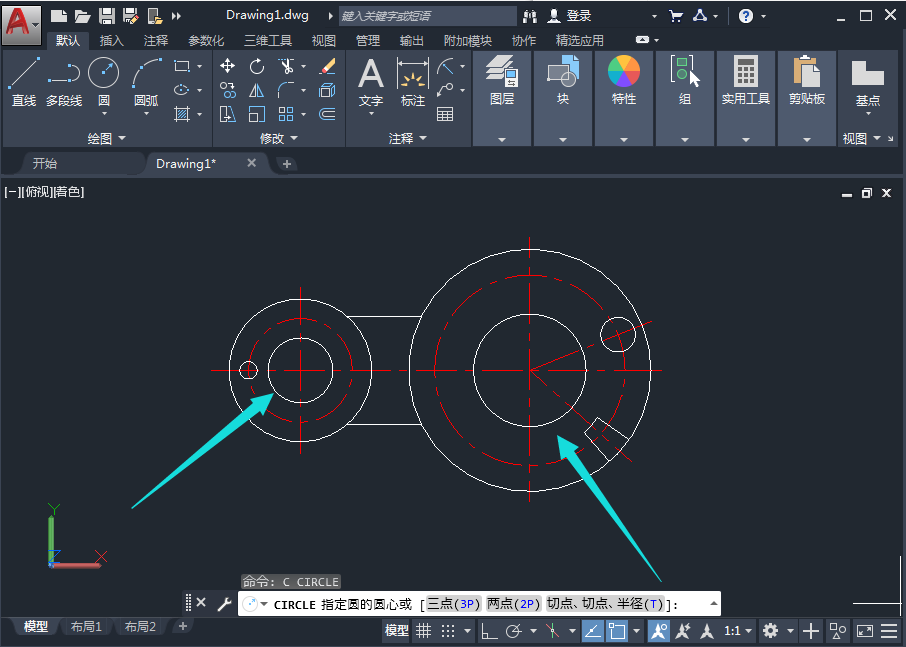Click the 模型 status bar button
Viewport: 906px width, 647px height.
396,631
